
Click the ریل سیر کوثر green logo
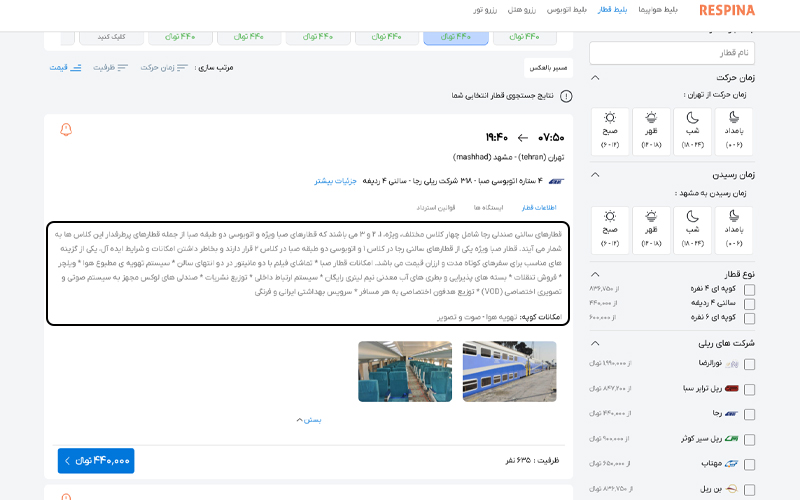732,438
